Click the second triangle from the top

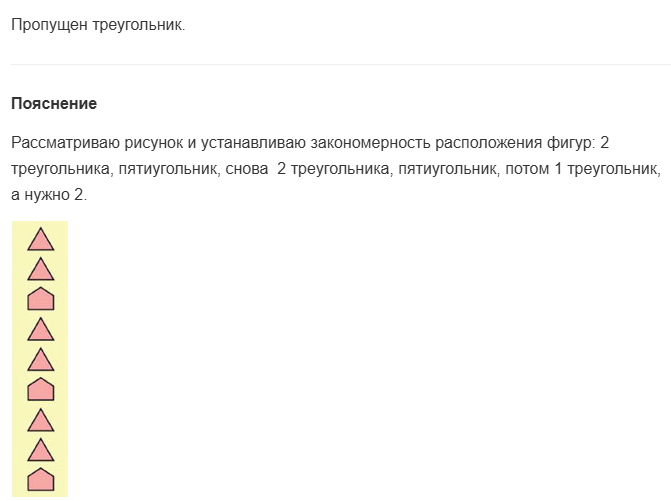pyautogui.click(x=40, y=269)
